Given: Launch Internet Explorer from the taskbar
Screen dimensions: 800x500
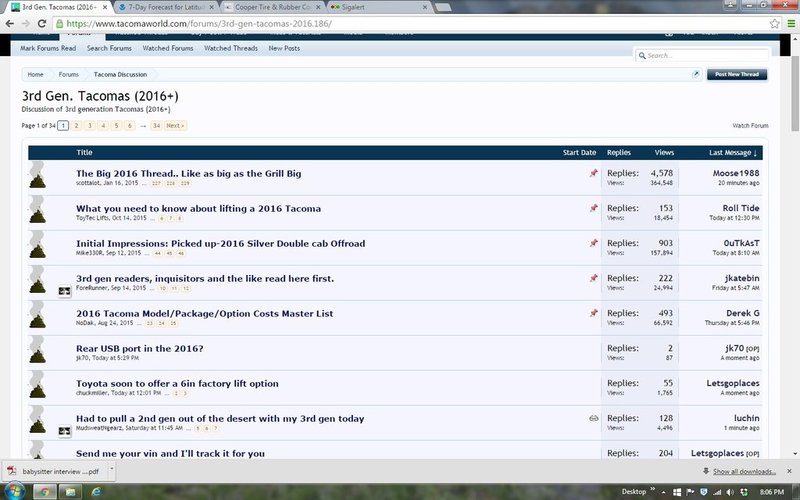Looking at the screenshot, I should coord(95,492).
